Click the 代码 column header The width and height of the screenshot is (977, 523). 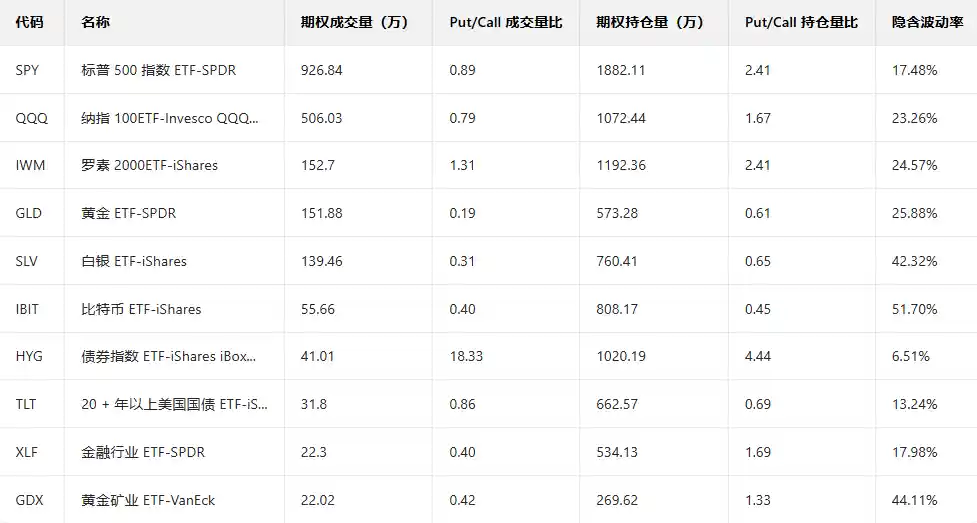point(29,22)
